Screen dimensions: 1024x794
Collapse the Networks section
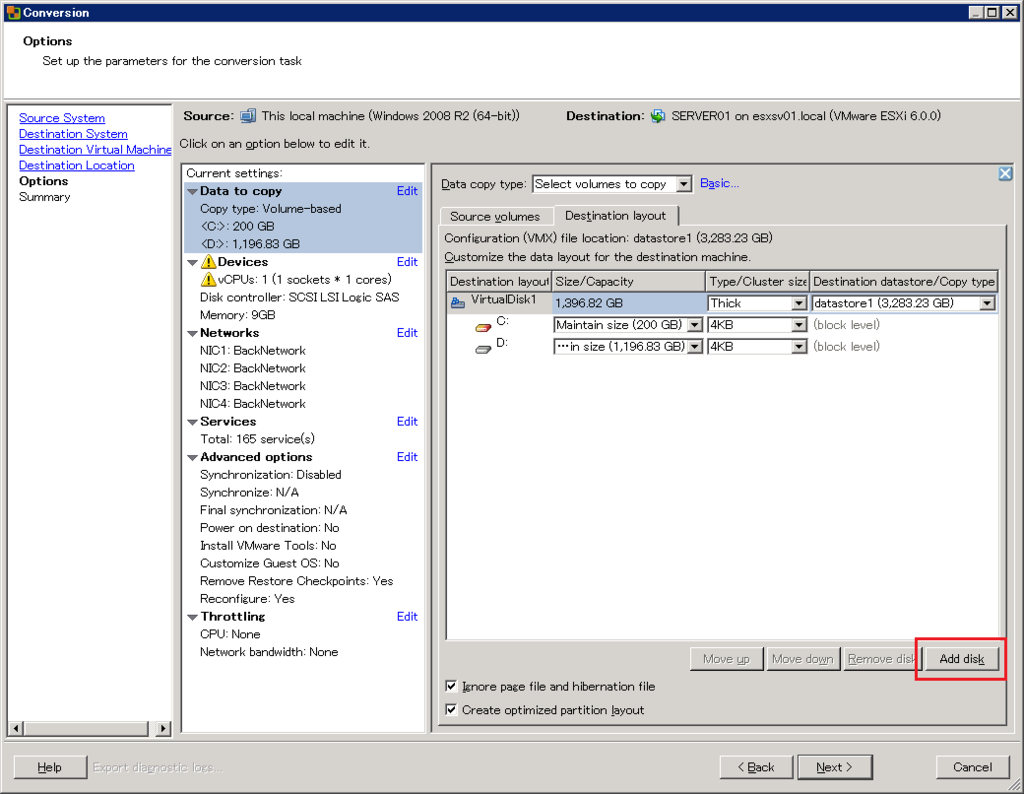[193, 333]
